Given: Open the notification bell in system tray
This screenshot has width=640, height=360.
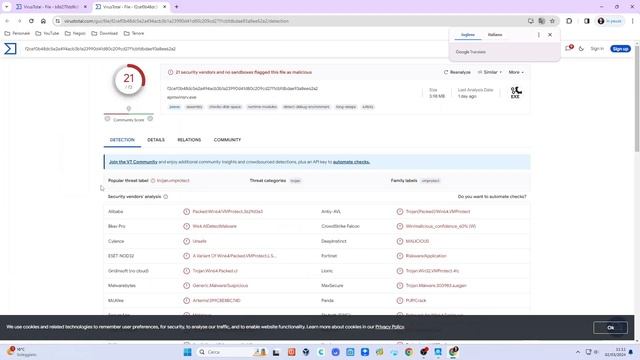Looking at the screenshot, I should pyautogui.click(x=631, y=352).
